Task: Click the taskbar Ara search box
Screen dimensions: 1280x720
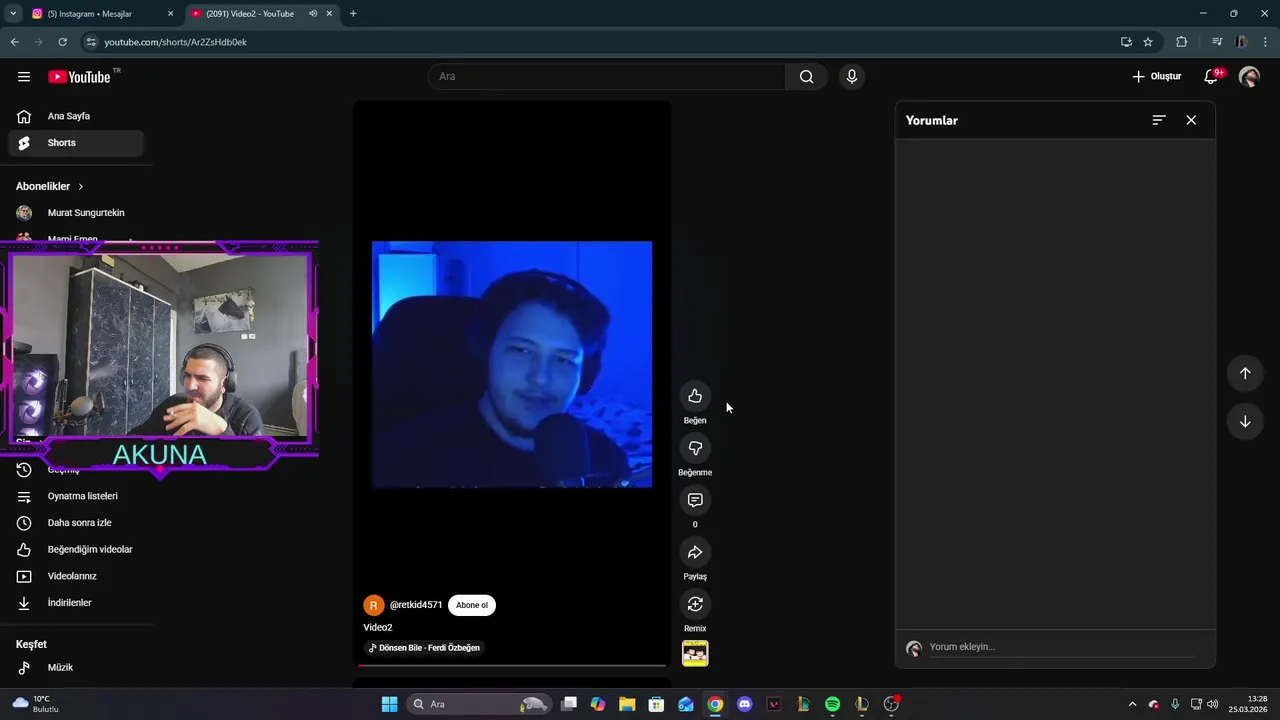Action: (x=480, y=704)
